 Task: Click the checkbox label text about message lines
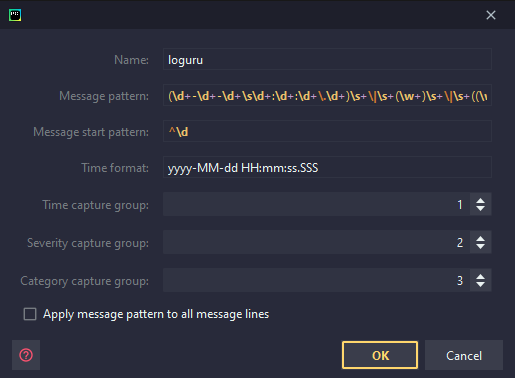click(x=156, y=314)
